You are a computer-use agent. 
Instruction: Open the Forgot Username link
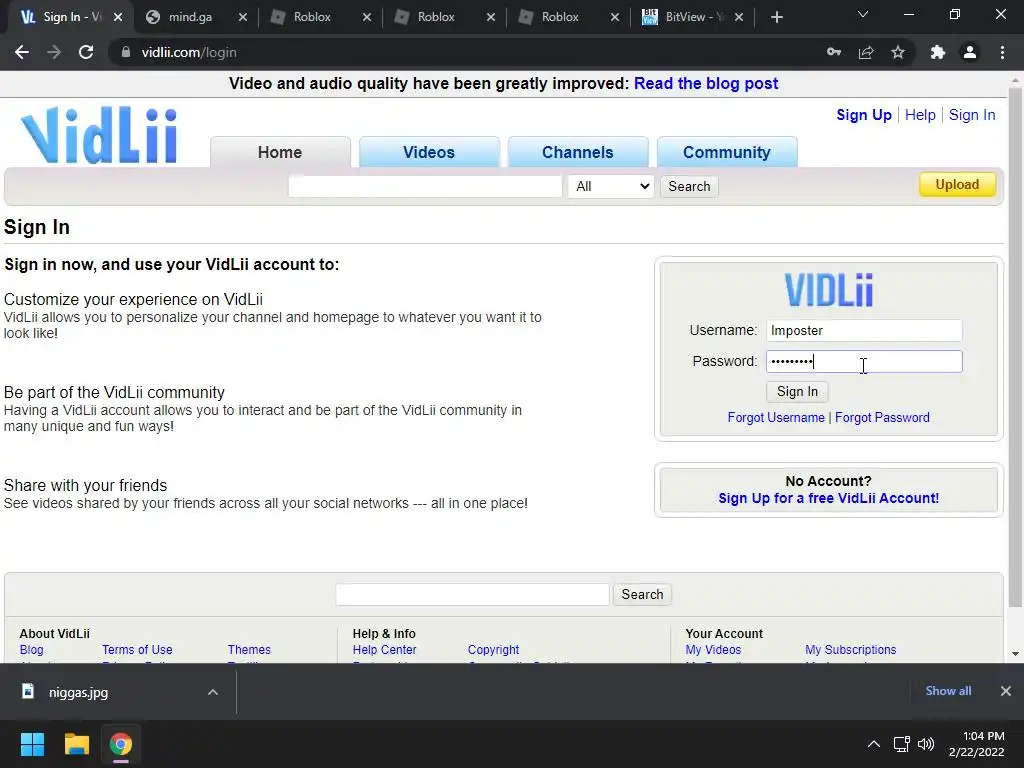pyautogui.click(x=776, y=417)
